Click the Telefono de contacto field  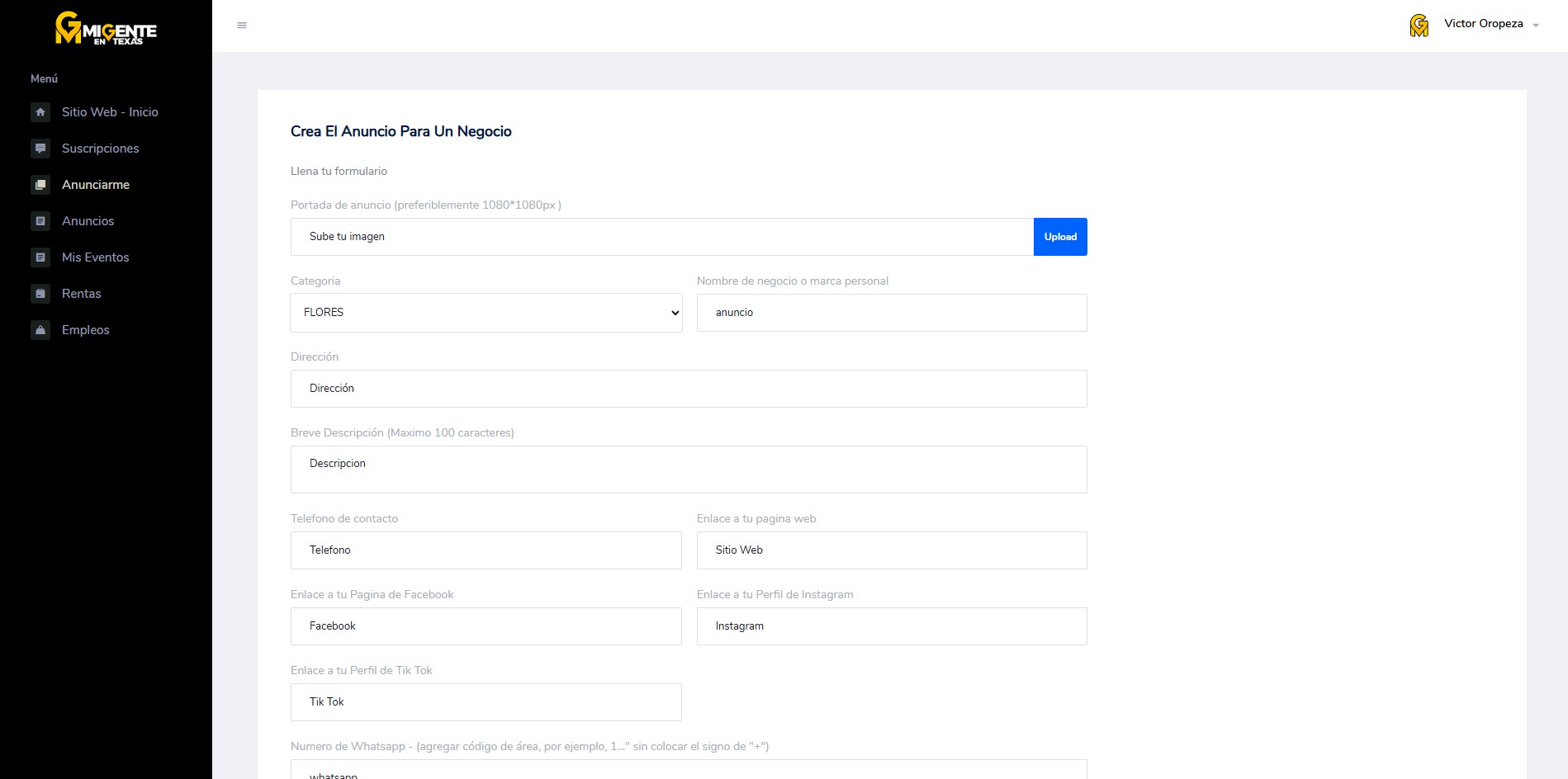486,550
